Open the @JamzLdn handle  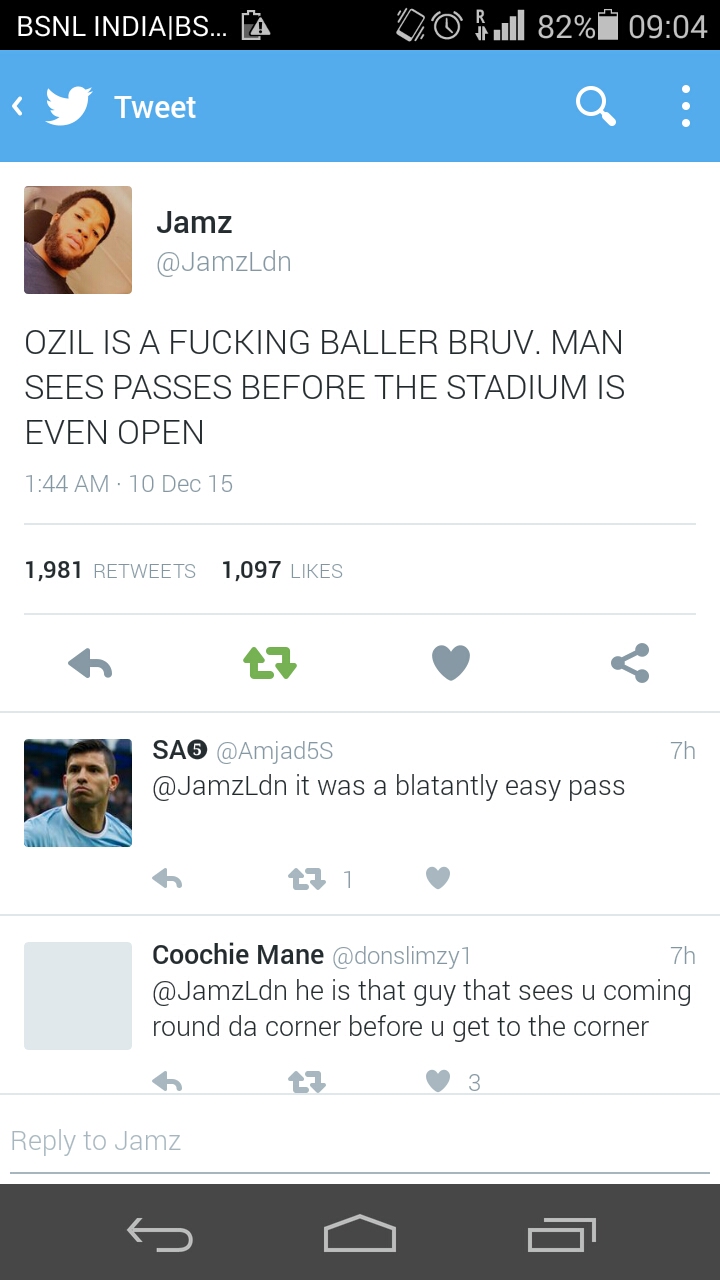coord(224,262)
